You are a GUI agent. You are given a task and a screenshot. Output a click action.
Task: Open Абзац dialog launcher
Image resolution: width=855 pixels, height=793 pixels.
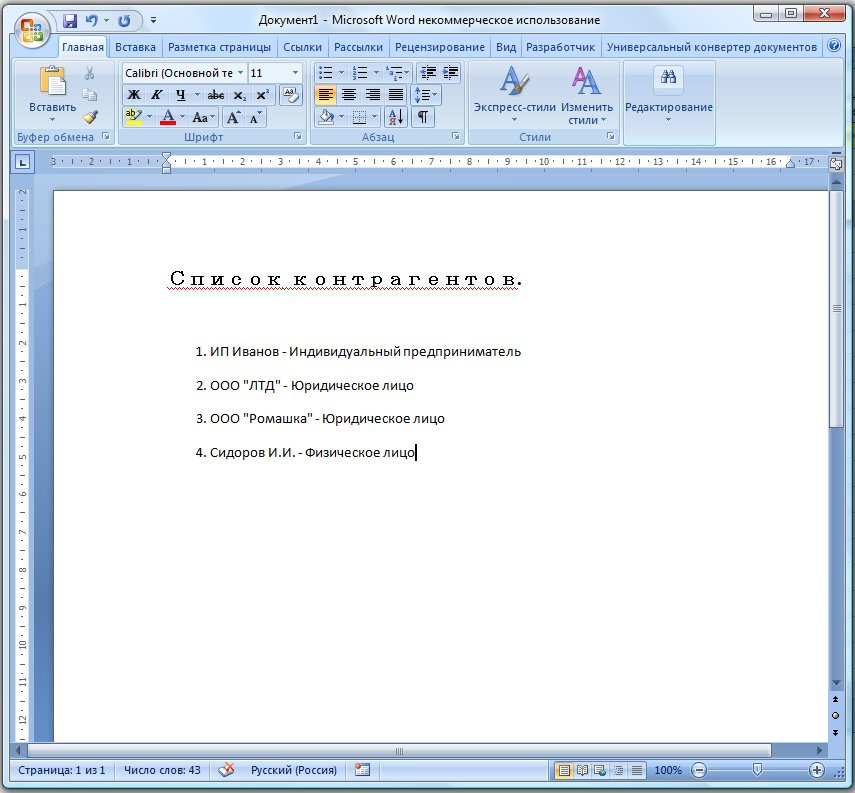tap(456, 136)
